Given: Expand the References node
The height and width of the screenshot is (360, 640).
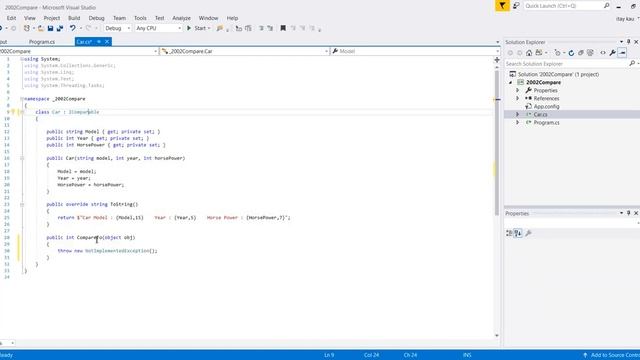Looking at the screenshot, I should pyautogui.click(x=518, y=98).
